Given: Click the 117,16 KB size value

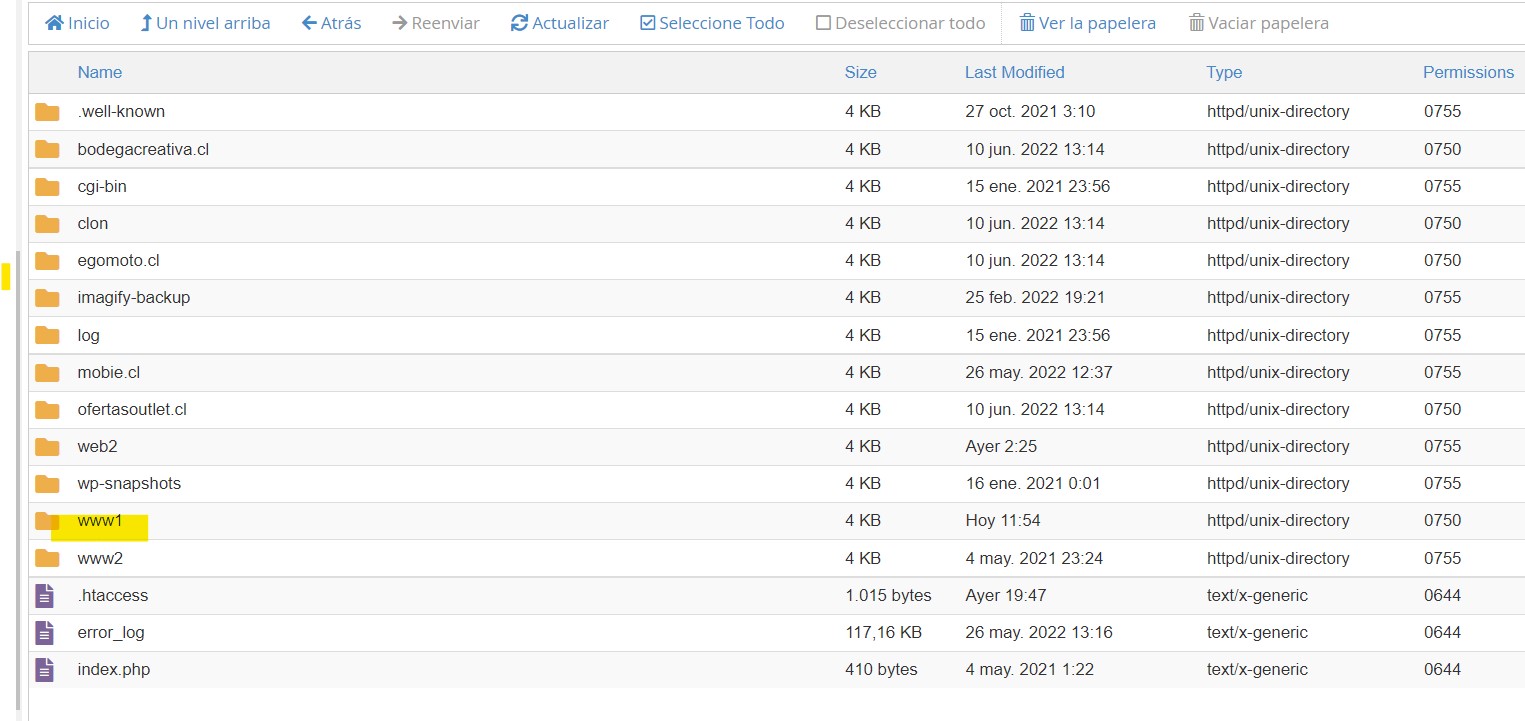Looking at the screenshot, I should pyautogui.click(x=884, y=632).
